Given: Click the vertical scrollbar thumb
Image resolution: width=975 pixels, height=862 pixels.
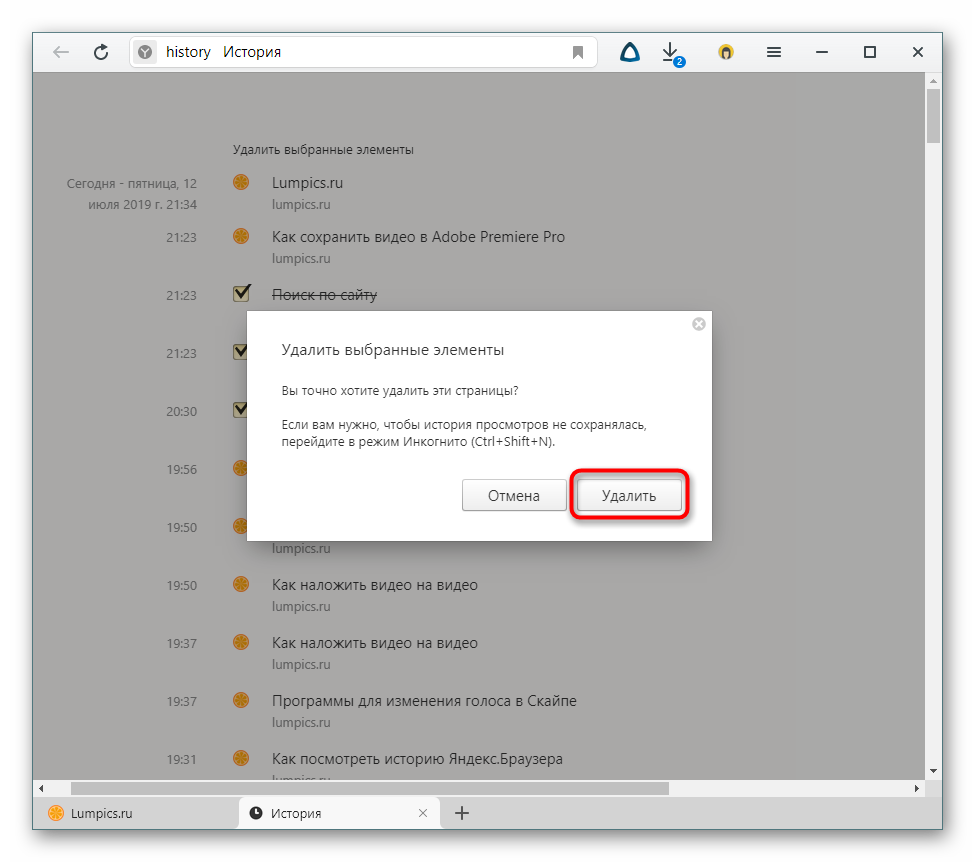Looking at the screenshot, I should (x=933, y=116).
